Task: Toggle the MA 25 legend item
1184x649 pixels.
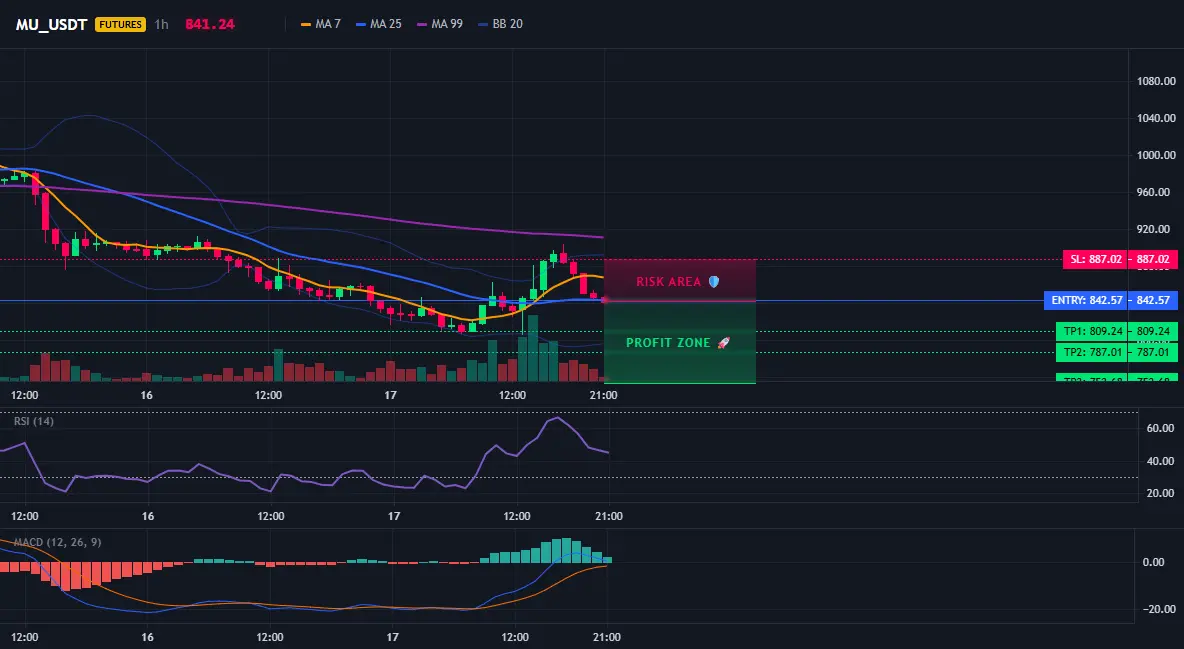Action: pyautogui.click(x=378, y=24)
